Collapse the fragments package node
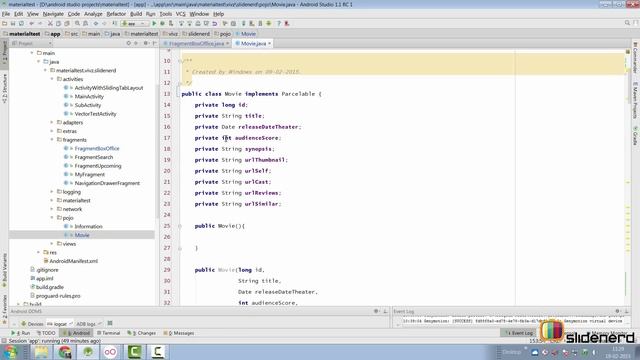Image resolution: width=640 pixels, height=360 pixels. pyautogui.click(x=52, y=140)
